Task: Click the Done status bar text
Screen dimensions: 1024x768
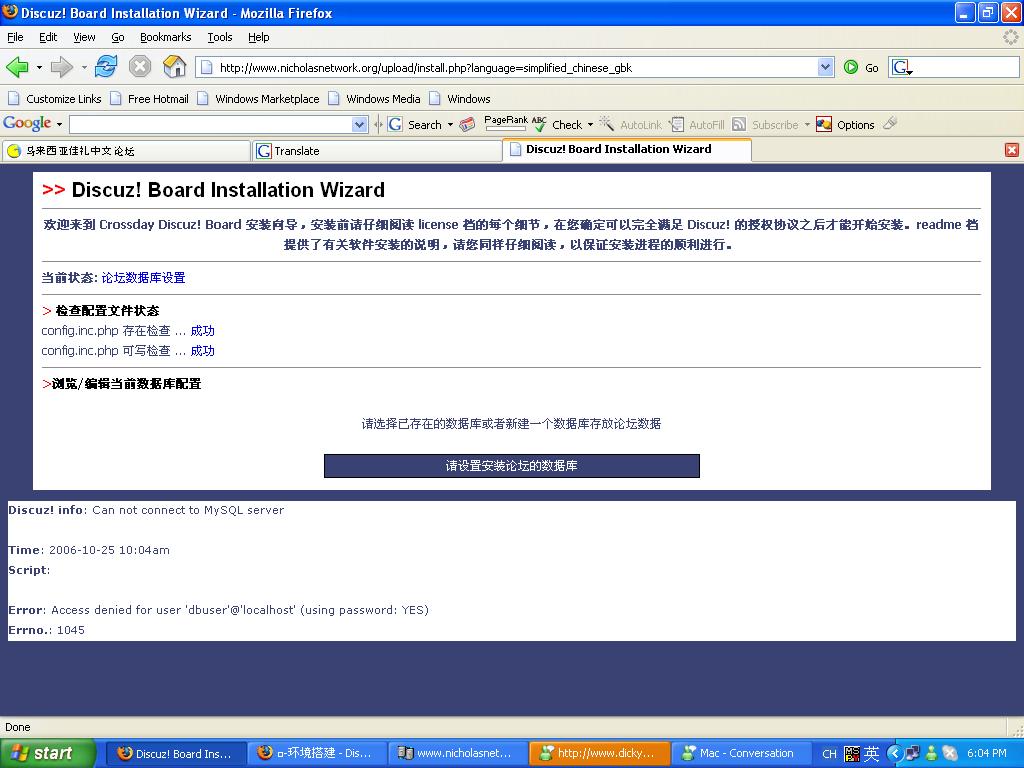Action: pyautogui.click(x=18, y=727)
